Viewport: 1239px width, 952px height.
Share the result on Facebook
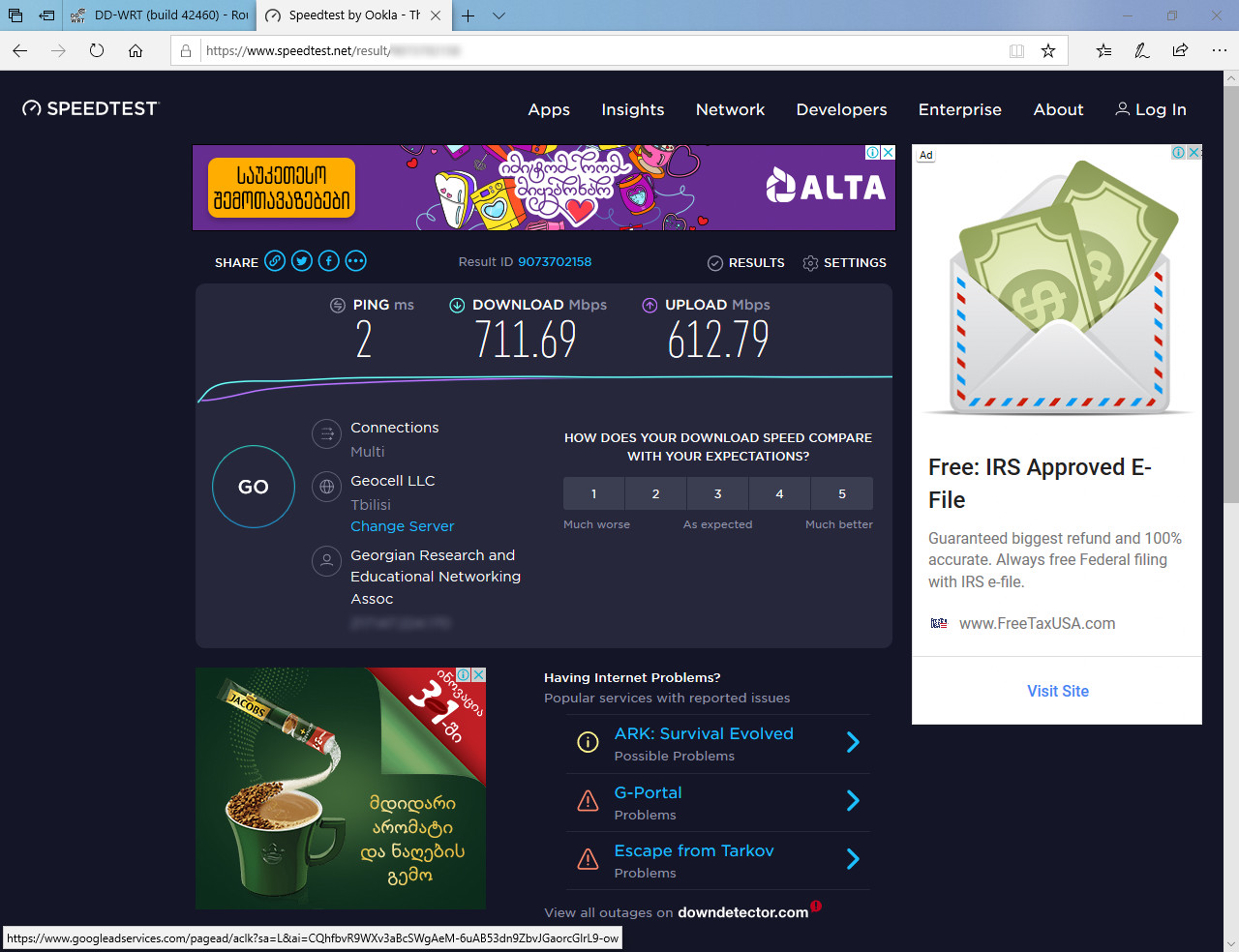pyautogui.click(x=329, y=261)
